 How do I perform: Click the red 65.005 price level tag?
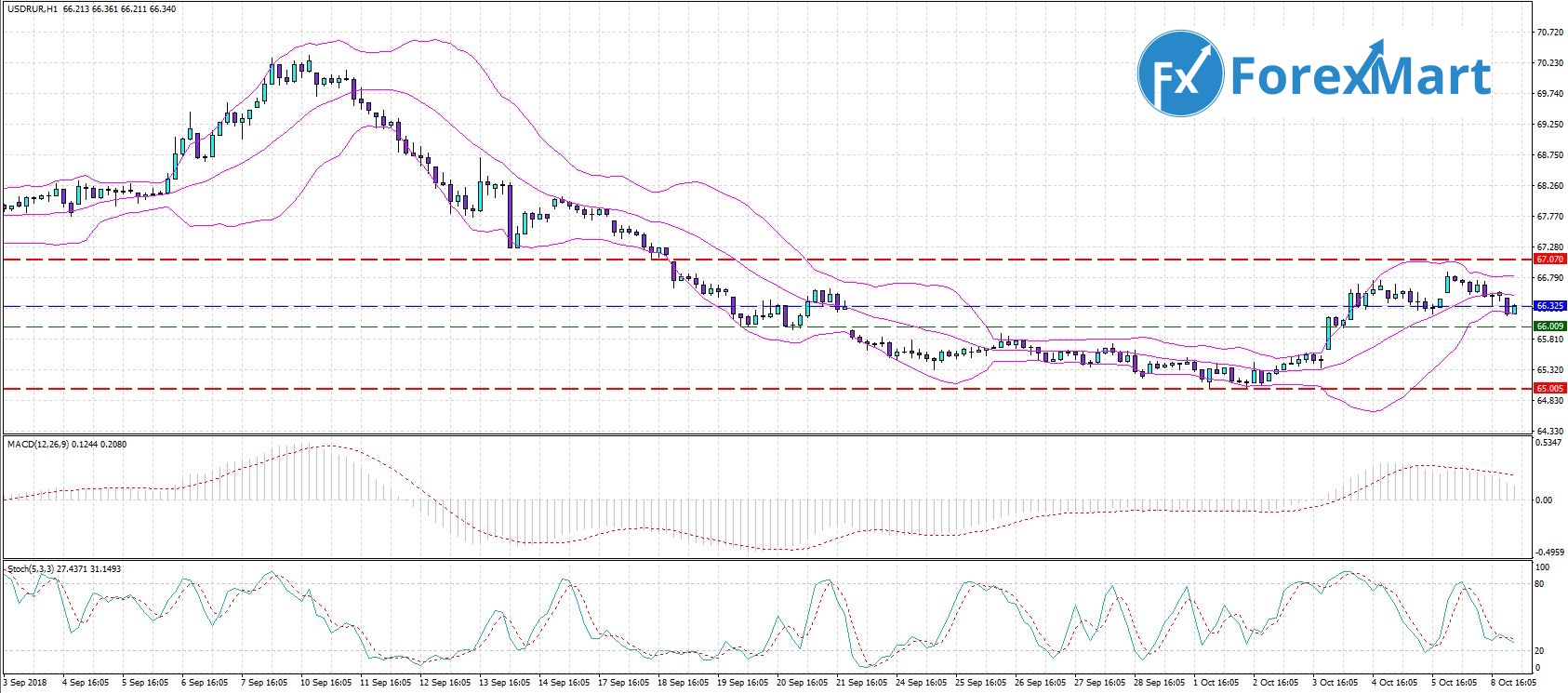pyautogui.click(x=1550, y=389)
